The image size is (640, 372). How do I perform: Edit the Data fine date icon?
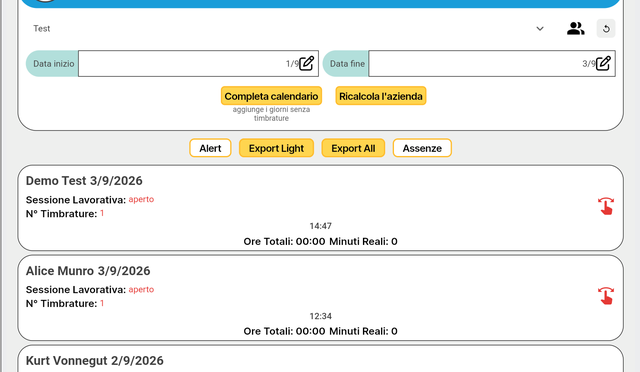tap(603, 63)
